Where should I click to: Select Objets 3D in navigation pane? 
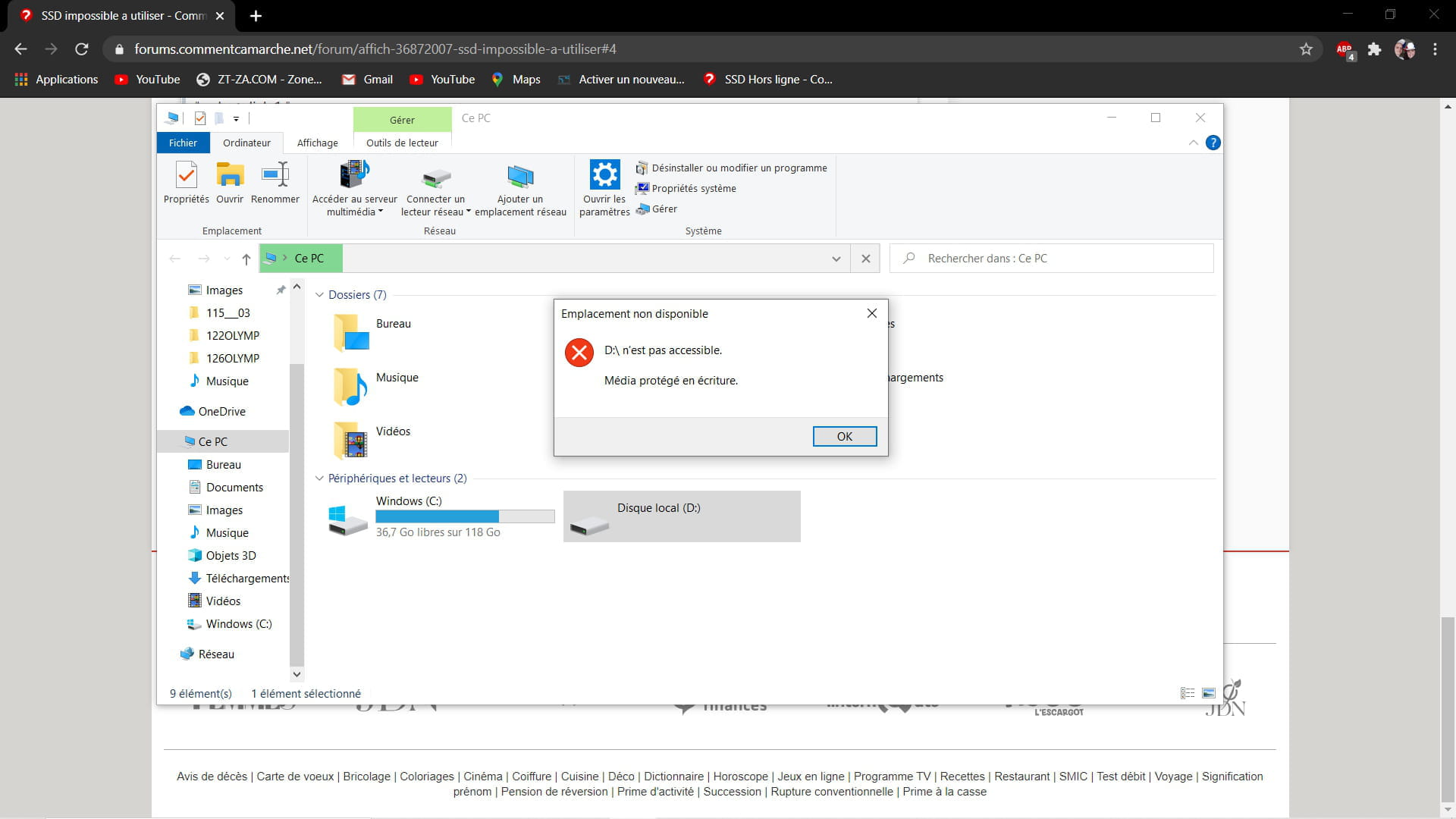231,556
